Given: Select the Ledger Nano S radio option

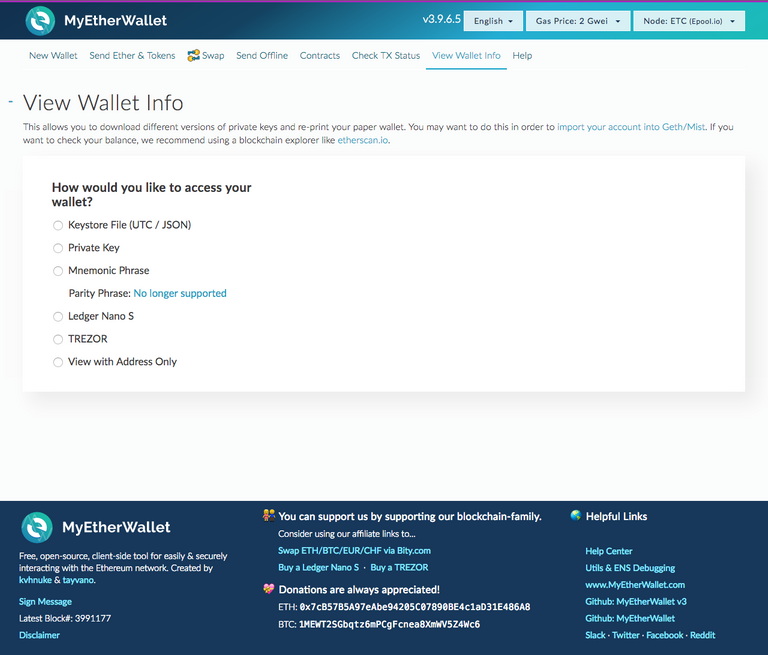Looking at the screenshot, I should (58, 316).
